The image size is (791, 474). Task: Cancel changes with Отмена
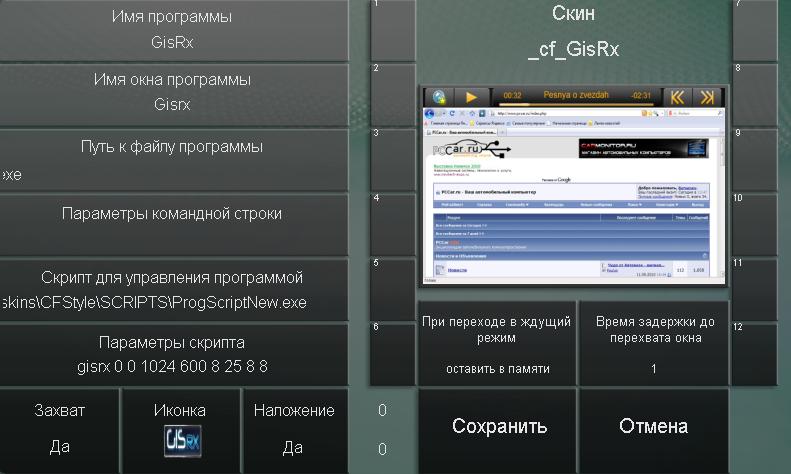coord(654,430)
